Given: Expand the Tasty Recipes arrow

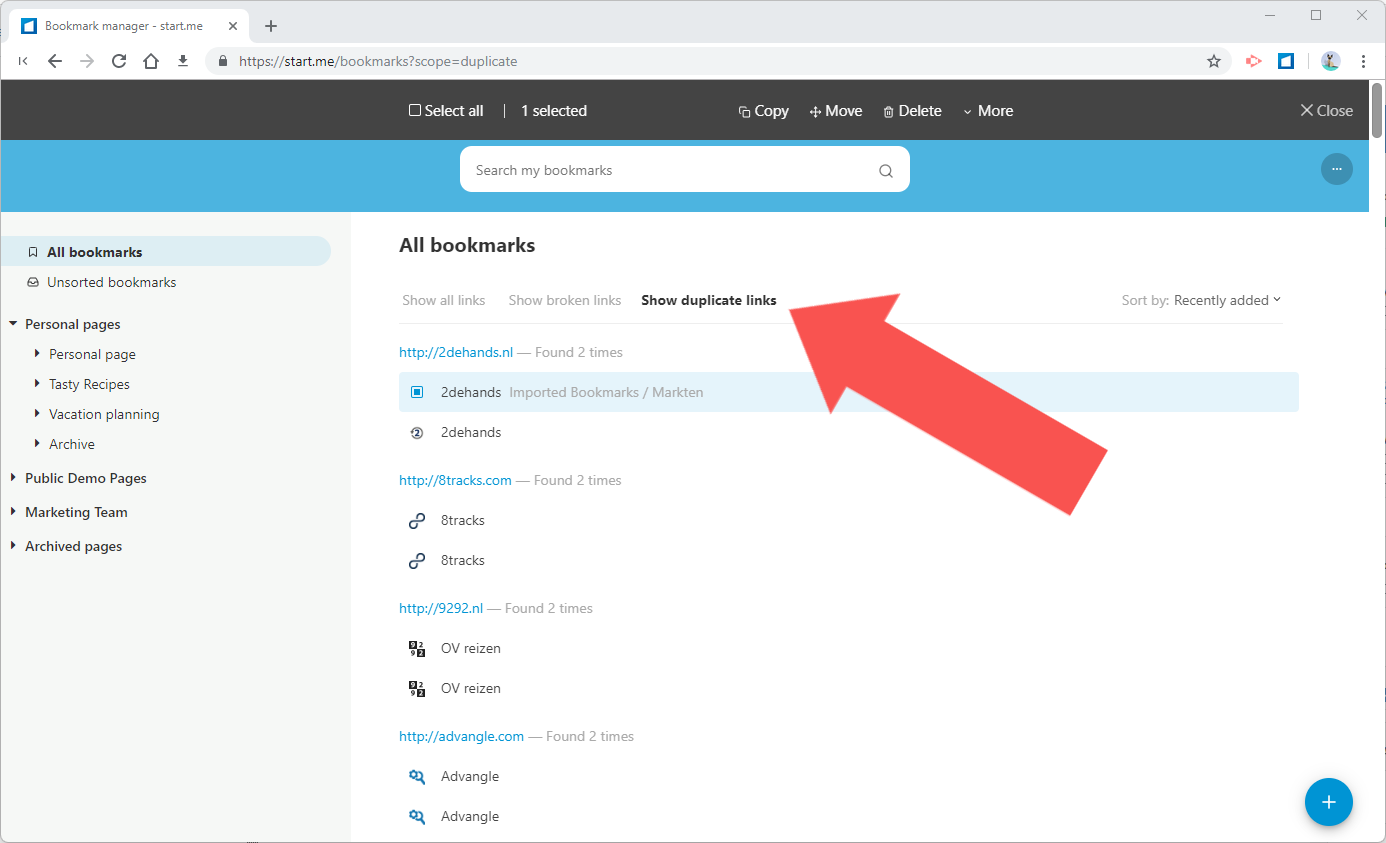Looking at the screenshot, I should point(37,384).
